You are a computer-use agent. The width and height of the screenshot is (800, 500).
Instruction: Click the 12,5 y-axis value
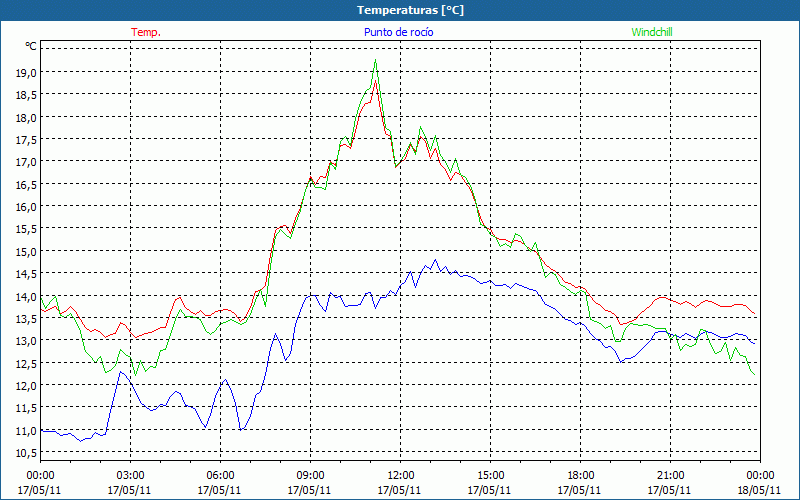[x=27, y=363]
